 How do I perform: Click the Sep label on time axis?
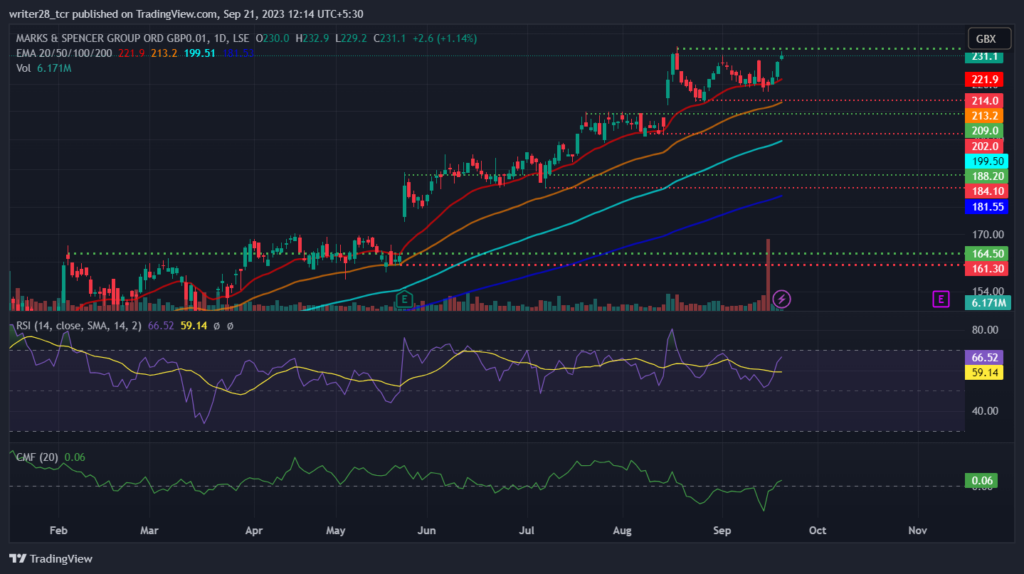click(x=722, y=531)
